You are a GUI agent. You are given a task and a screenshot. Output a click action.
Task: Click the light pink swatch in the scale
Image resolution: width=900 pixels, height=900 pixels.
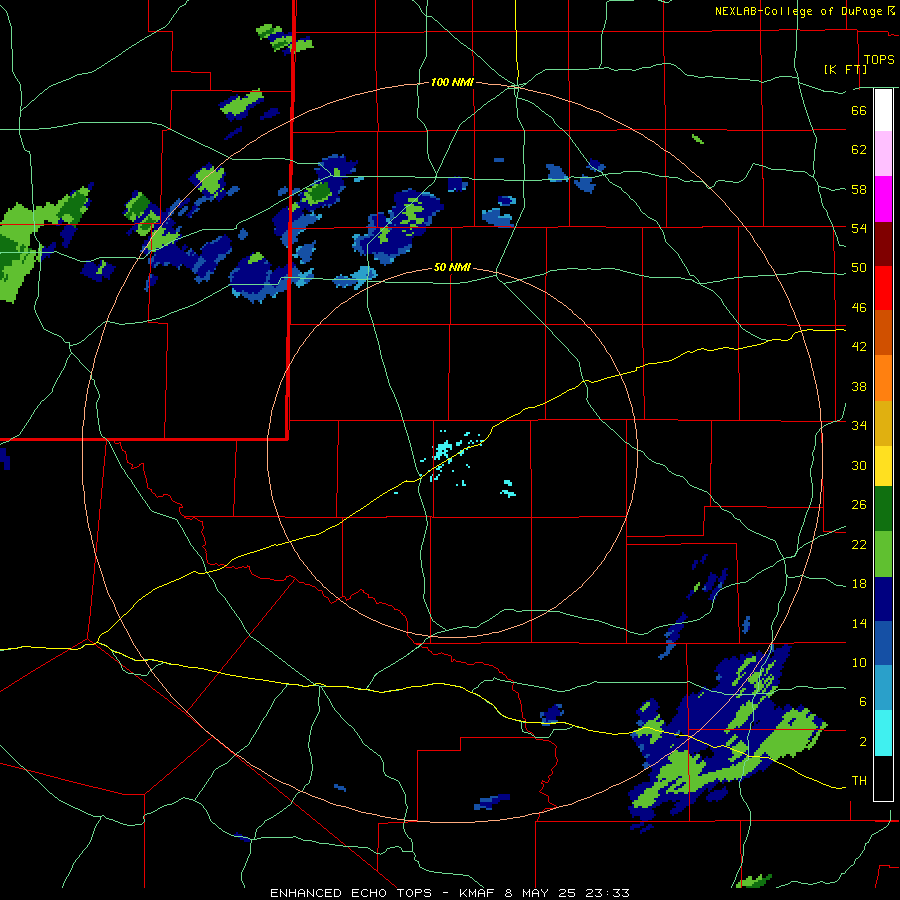(883, 153)
